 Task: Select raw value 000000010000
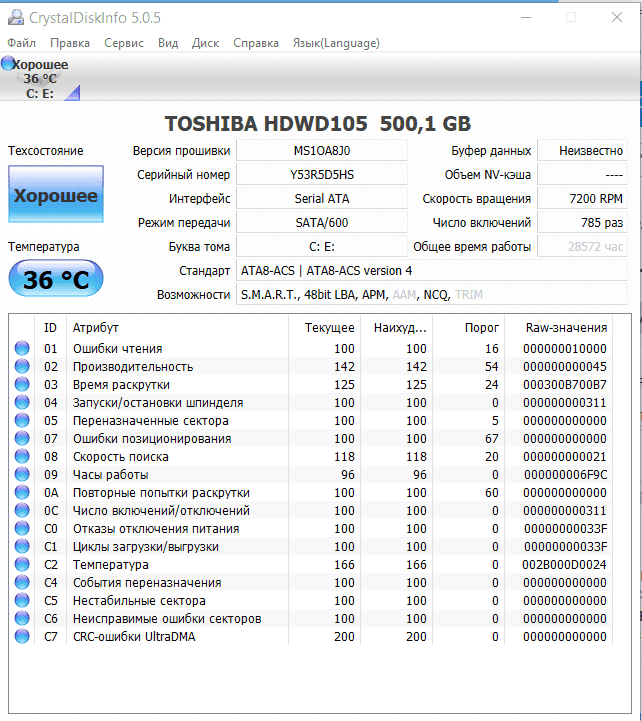tap(565, 349)
